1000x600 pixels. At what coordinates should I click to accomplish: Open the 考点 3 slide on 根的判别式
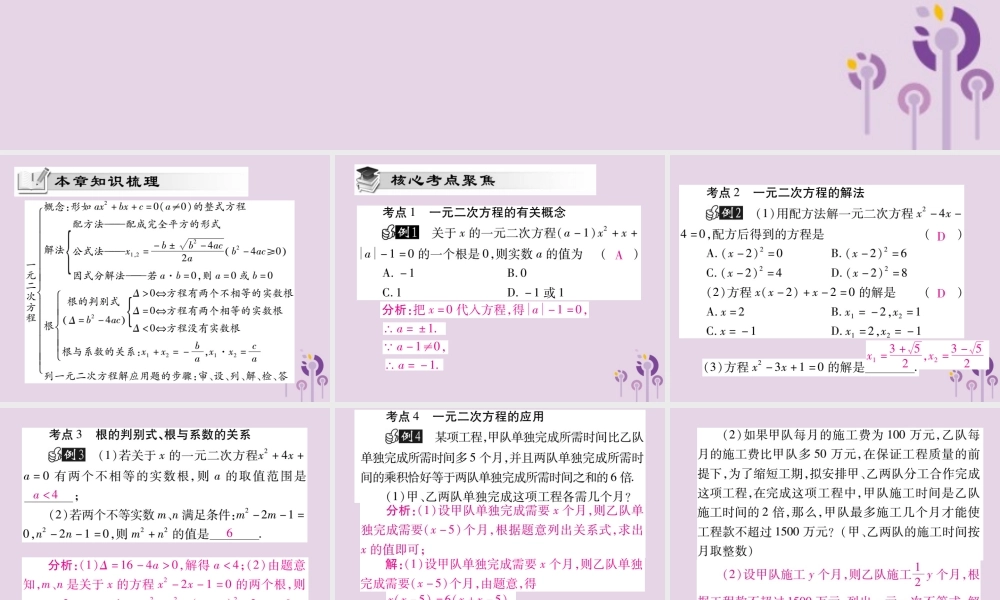(x=165, y=504)
